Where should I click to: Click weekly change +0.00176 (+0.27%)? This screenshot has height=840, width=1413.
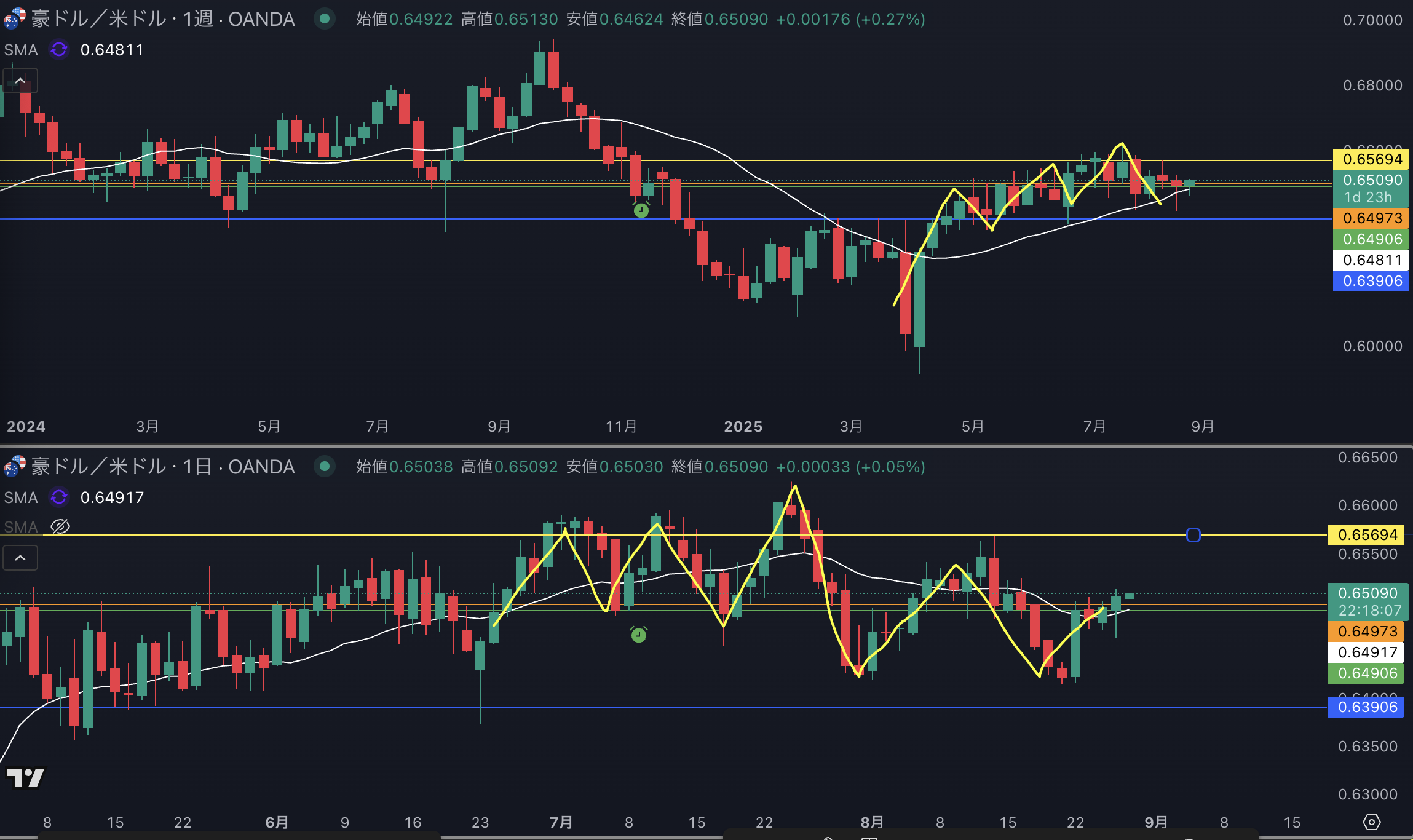850,19
